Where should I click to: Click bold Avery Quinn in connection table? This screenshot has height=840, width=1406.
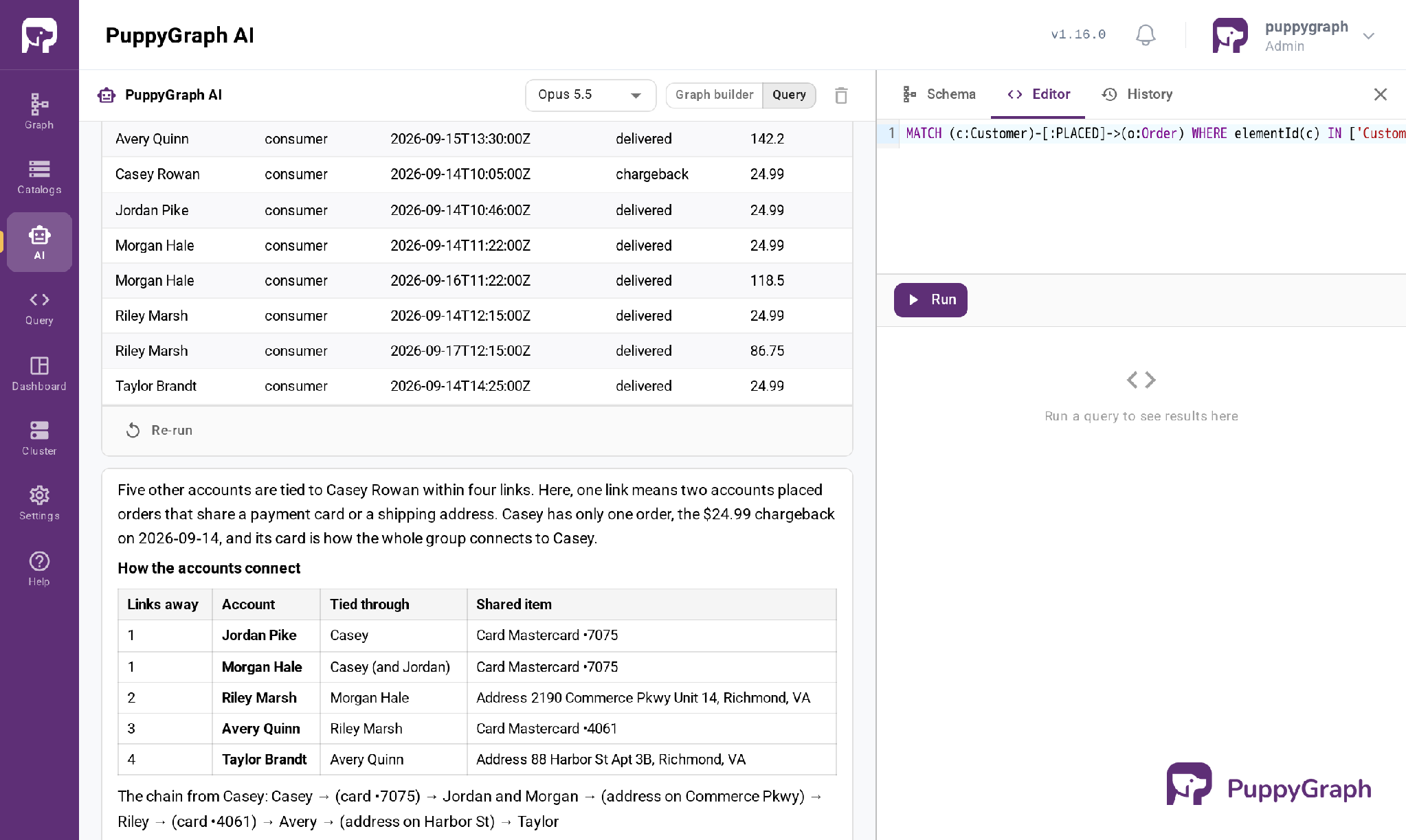click(261, 729)
